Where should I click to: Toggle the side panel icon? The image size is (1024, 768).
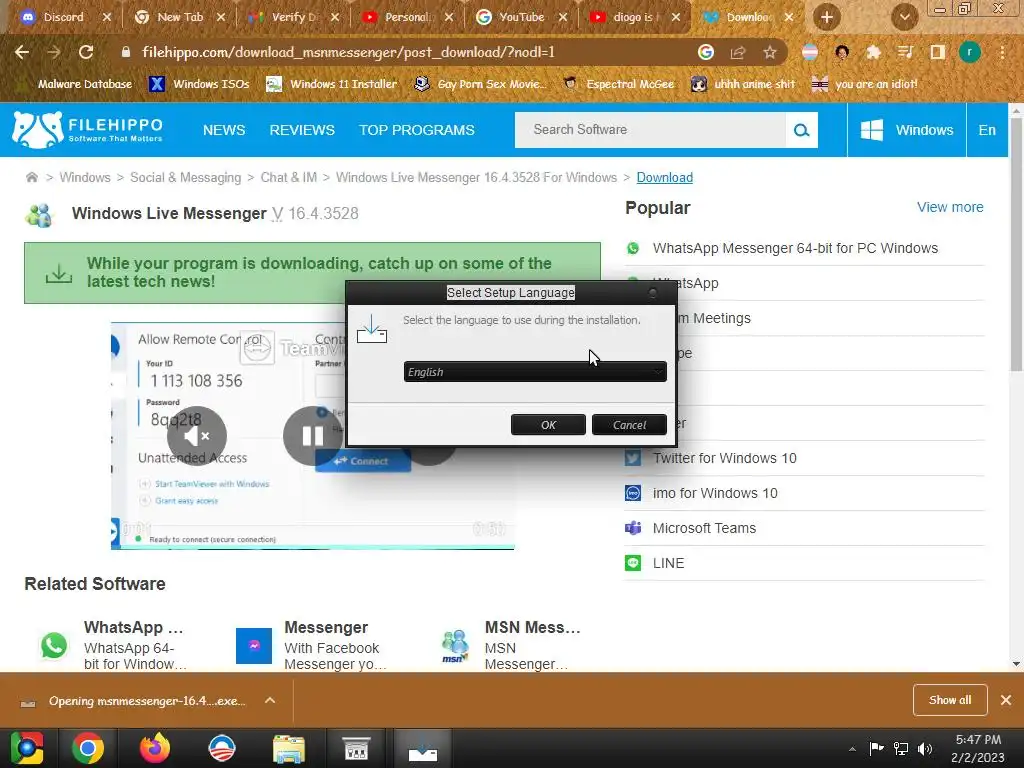[x=938, y=52]
